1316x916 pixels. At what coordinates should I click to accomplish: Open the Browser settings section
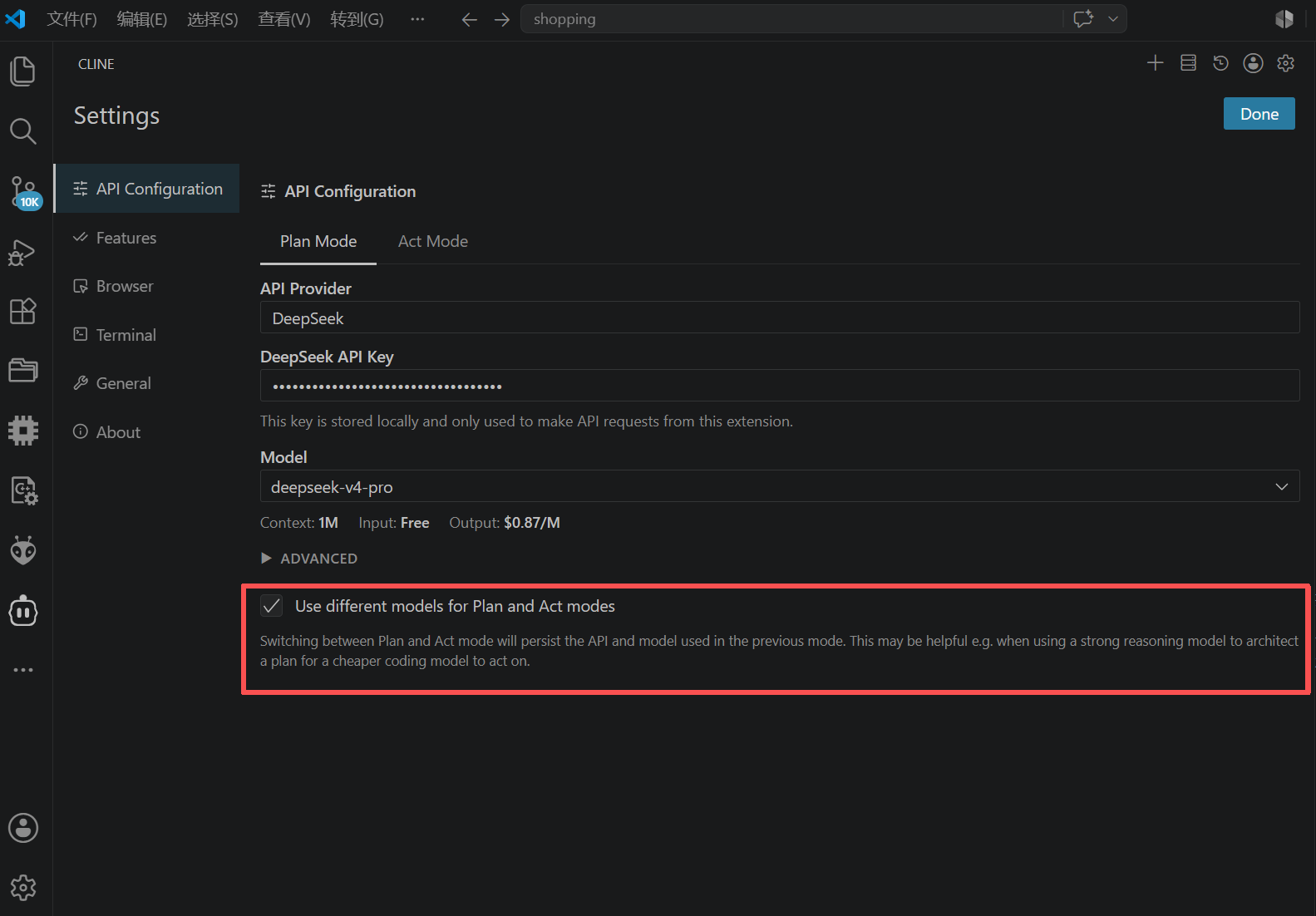147,286
